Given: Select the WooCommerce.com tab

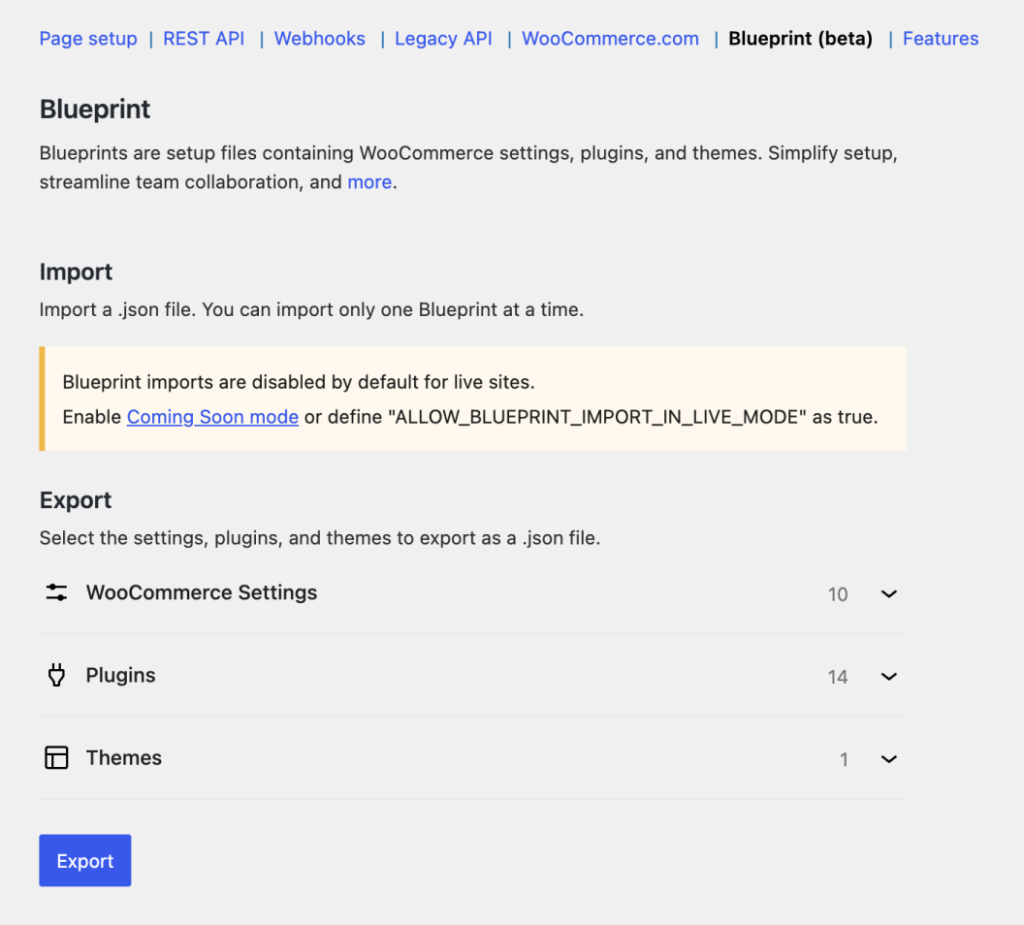Looking at the screenshot, I should point(610,39).
